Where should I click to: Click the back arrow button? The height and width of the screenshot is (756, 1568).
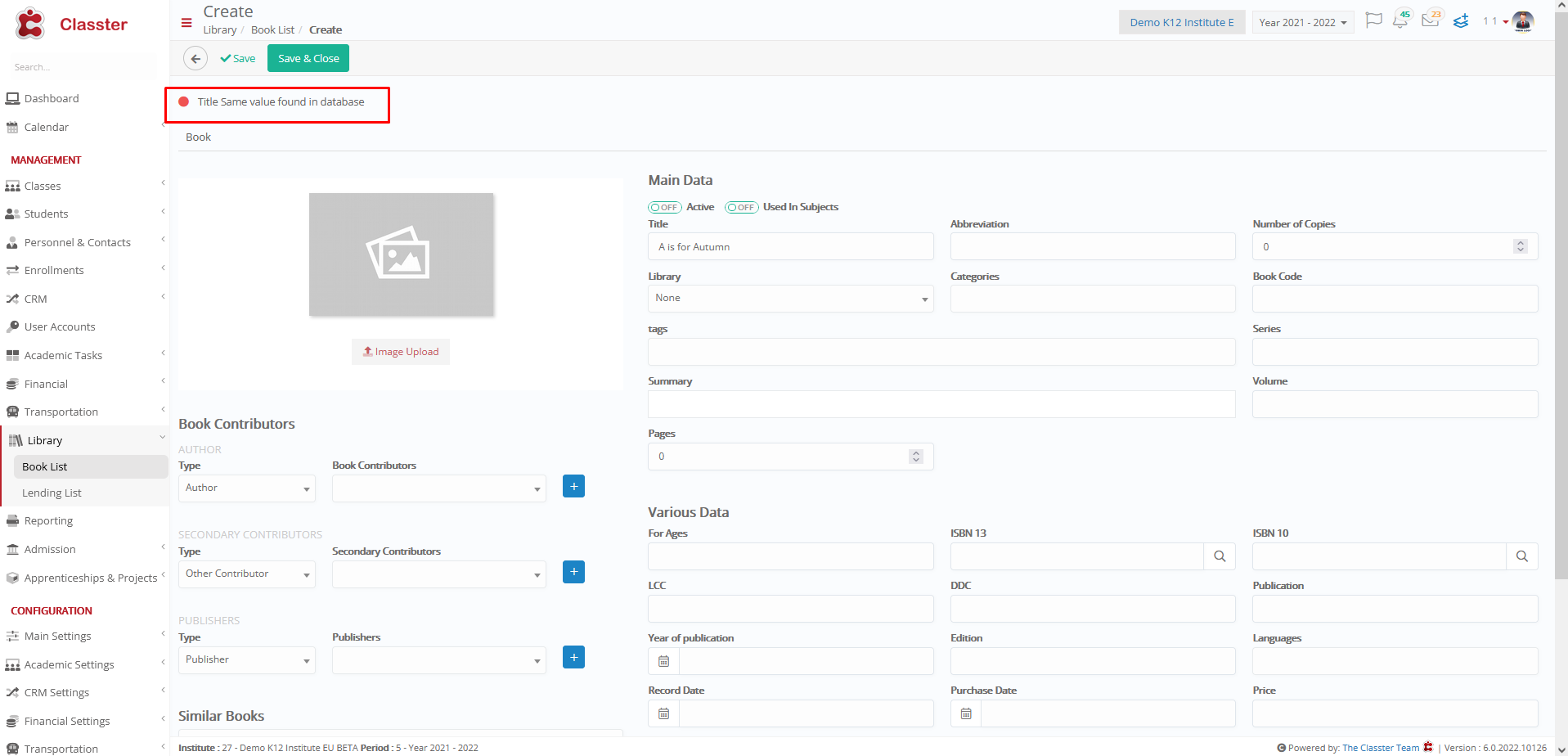click(195, 59)
